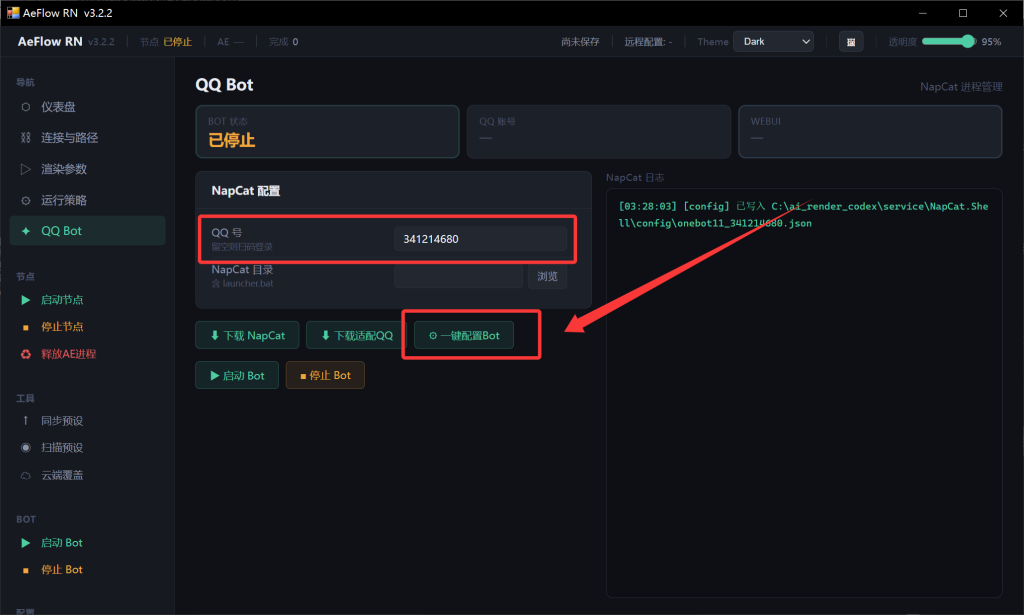The image size is (1024, 615).
Task: Click the 同步预设 up-arrow icon
Action: (26, 421)
